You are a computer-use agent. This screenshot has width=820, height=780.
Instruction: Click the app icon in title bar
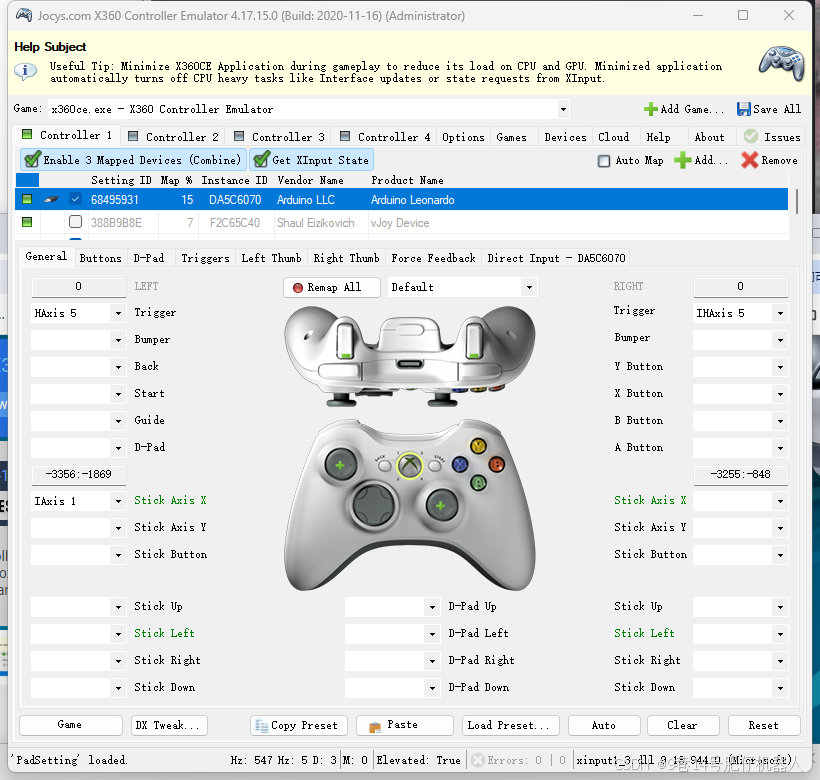click(24, 15)
